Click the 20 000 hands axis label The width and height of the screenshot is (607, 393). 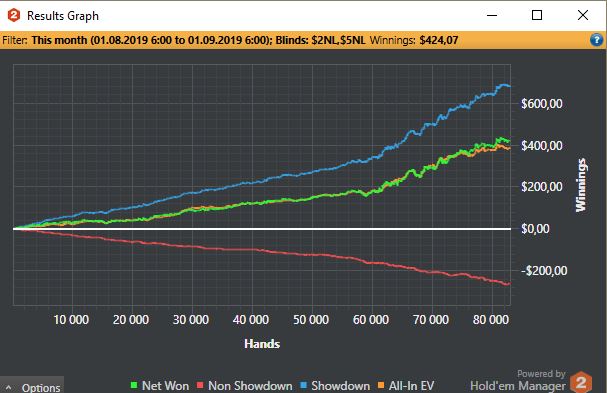[x=131, y=320]
